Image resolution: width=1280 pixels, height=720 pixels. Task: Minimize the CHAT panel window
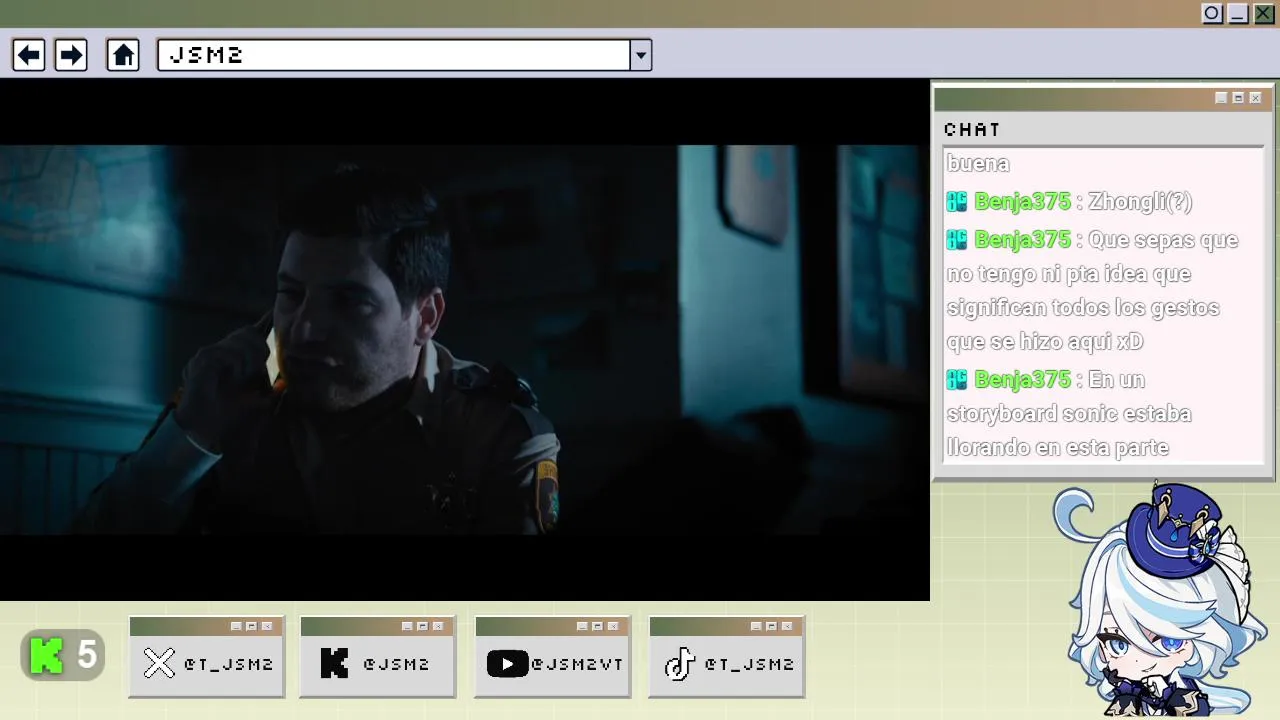click(x=1221, y=98)
